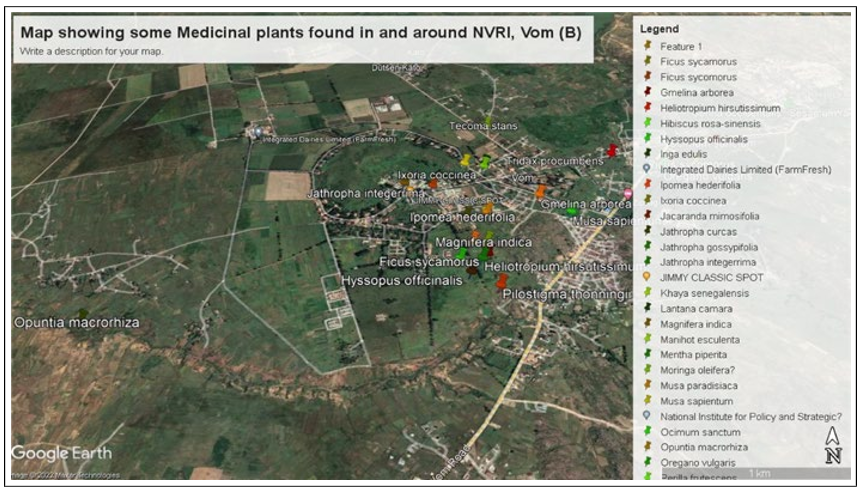Open National Institute for Policy and Strategic legend item
This screenshot has height=492, width=863.
(750, 416)
